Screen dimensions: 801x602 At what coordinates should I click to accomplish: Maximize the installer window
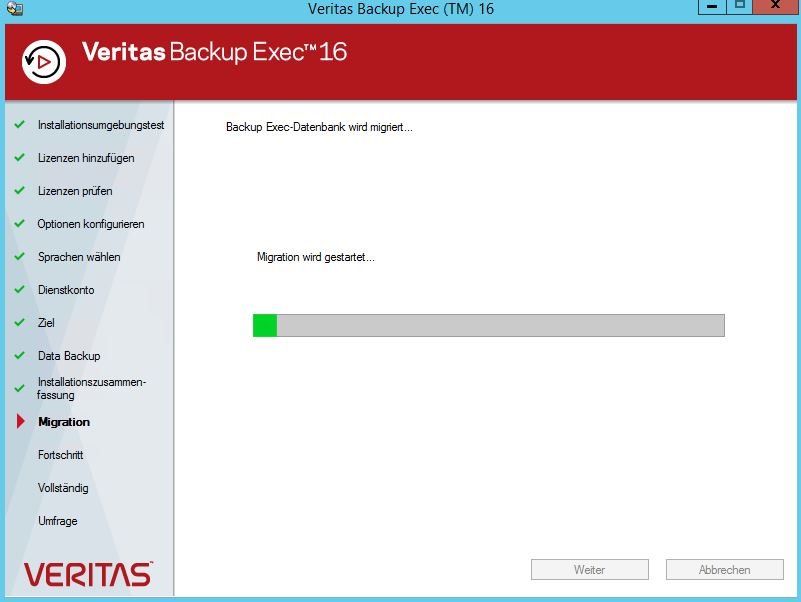coord(739,7)
